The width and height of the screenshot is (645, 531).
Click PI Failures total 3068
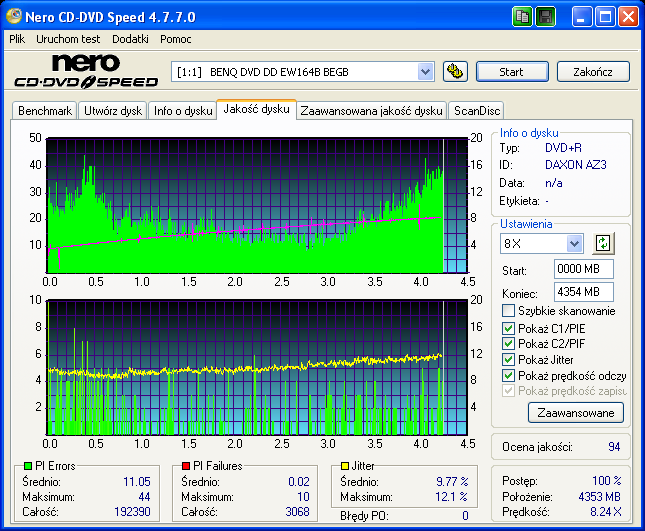pos(297,512)
